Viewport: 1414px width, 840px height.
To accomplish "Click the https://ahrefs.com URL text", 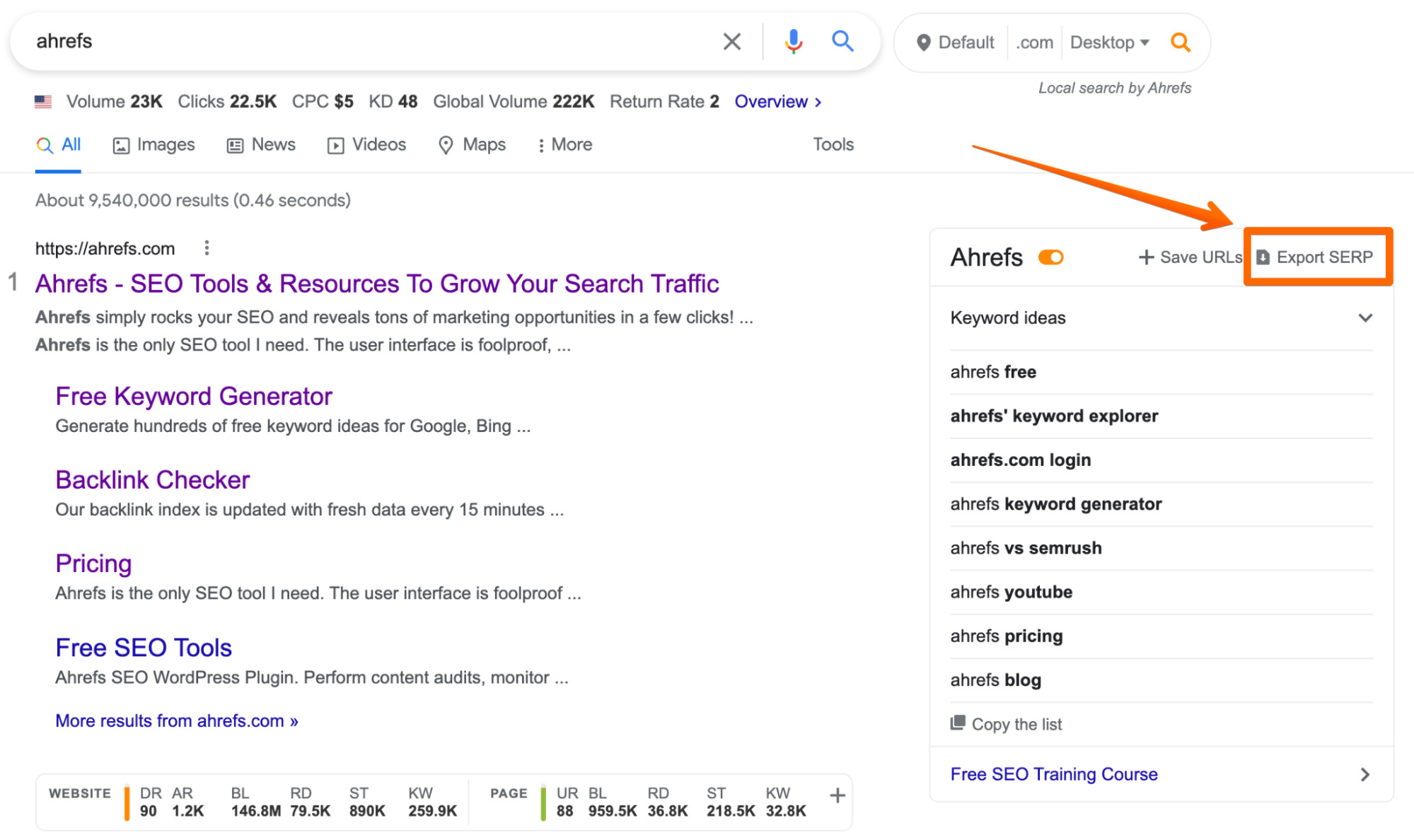I will (x=105, y=249).
